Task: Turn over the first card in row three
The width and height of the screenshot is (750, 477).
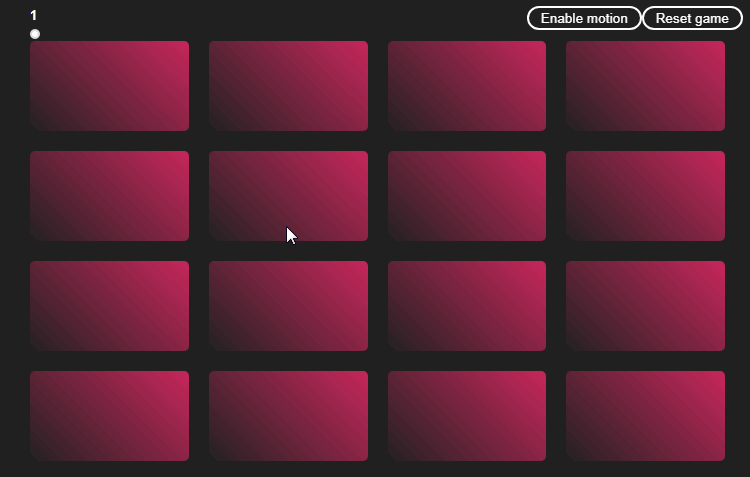Action: point(109,306)
